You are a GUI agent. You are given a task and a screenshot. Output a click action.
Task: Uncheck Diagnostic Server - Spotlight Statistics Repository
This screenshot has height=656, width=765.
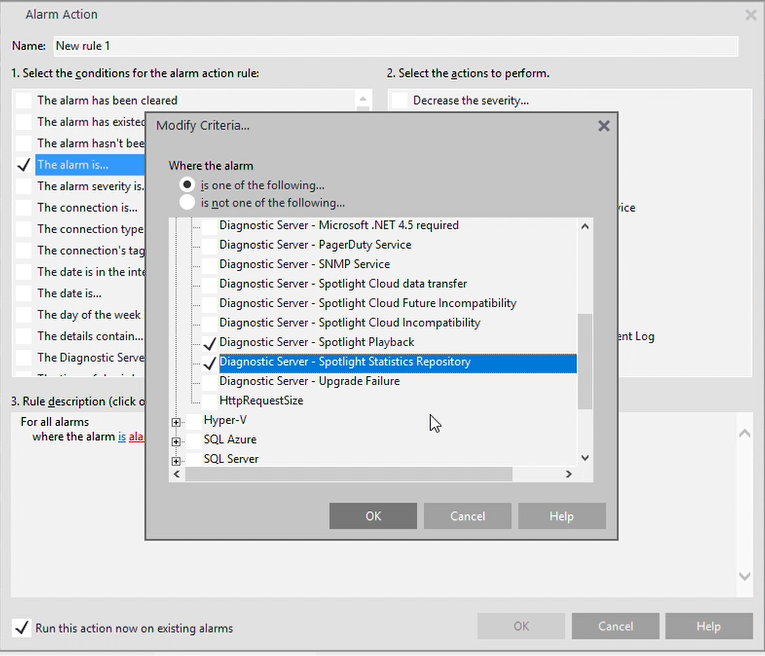[210, 363]
